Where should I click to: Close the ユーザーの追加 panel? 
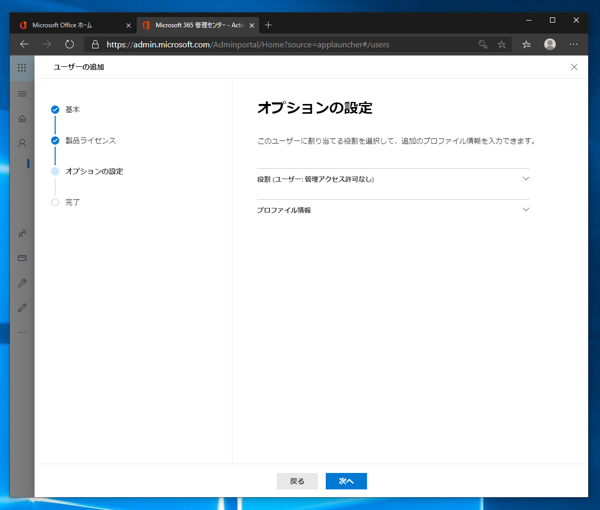(574, 67)
